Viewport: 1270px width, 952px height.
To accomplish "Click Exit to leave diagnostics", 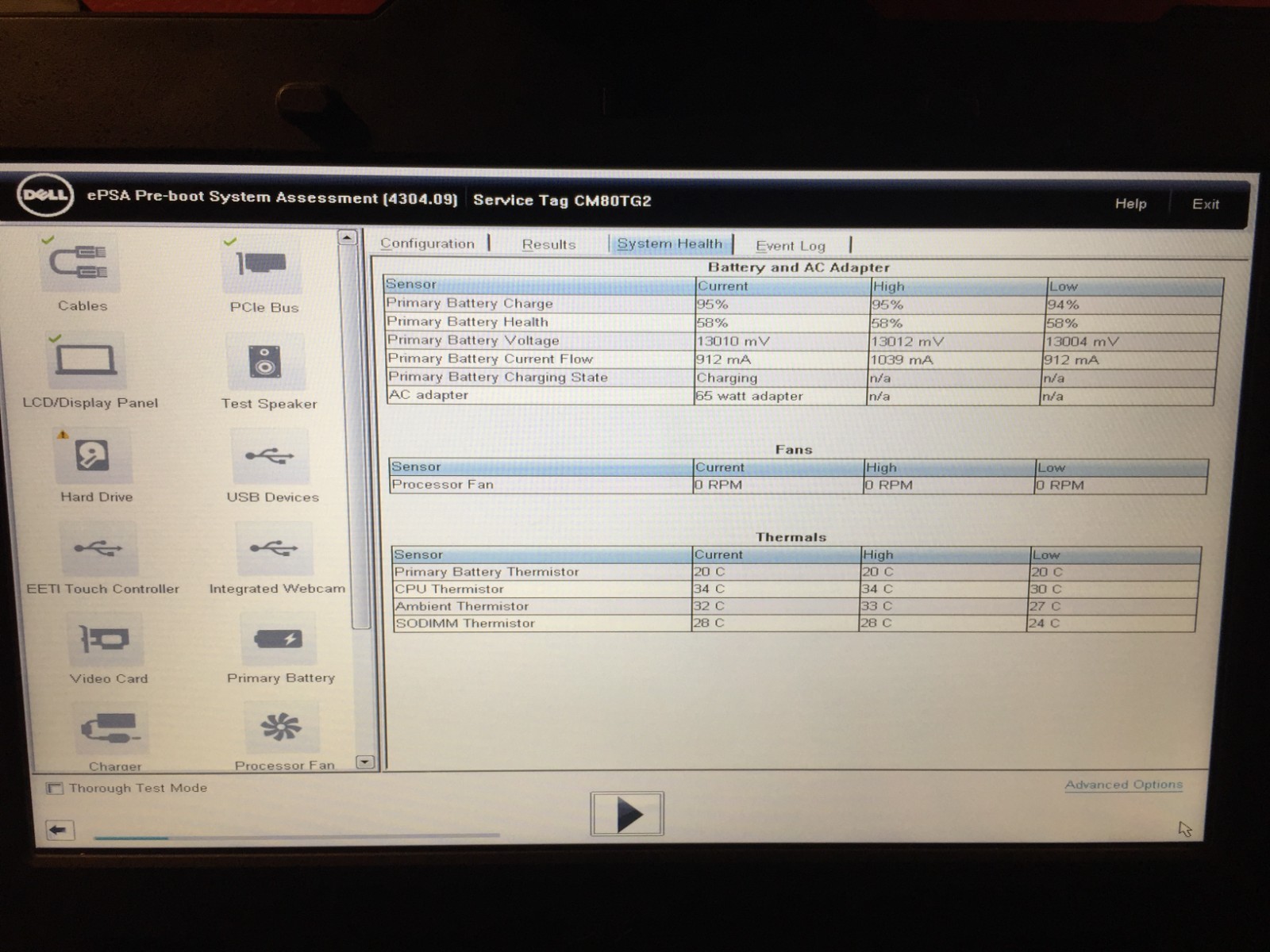I will tap(1205, 204).
